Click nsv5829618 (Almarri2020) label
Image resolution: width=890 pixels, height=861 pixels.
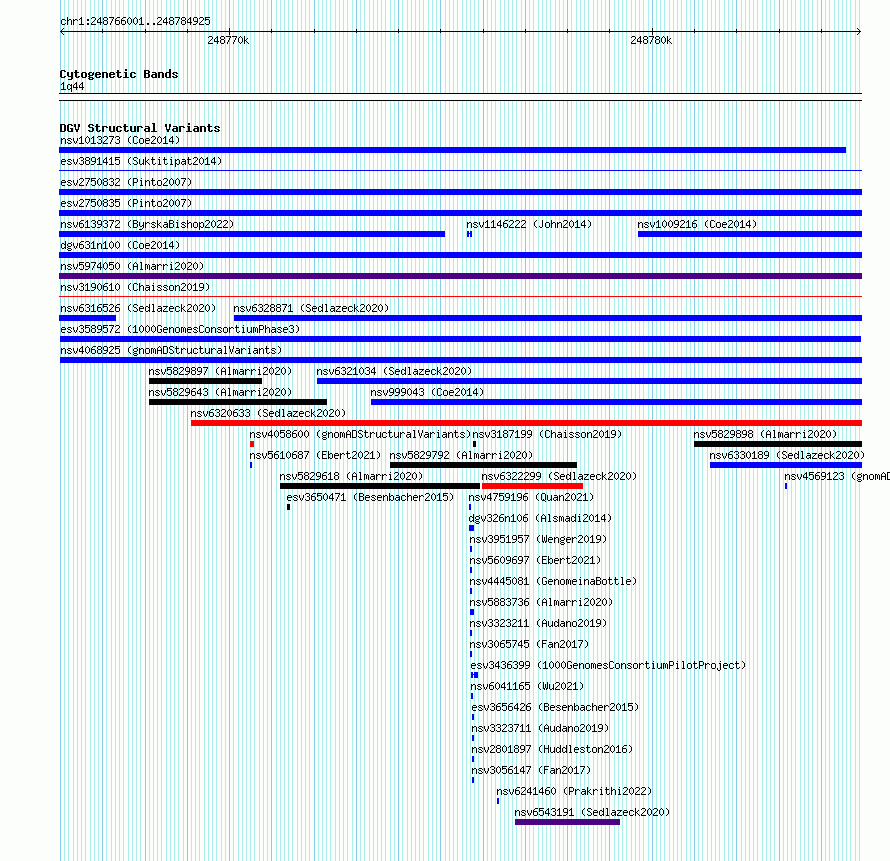click(351, 476)
